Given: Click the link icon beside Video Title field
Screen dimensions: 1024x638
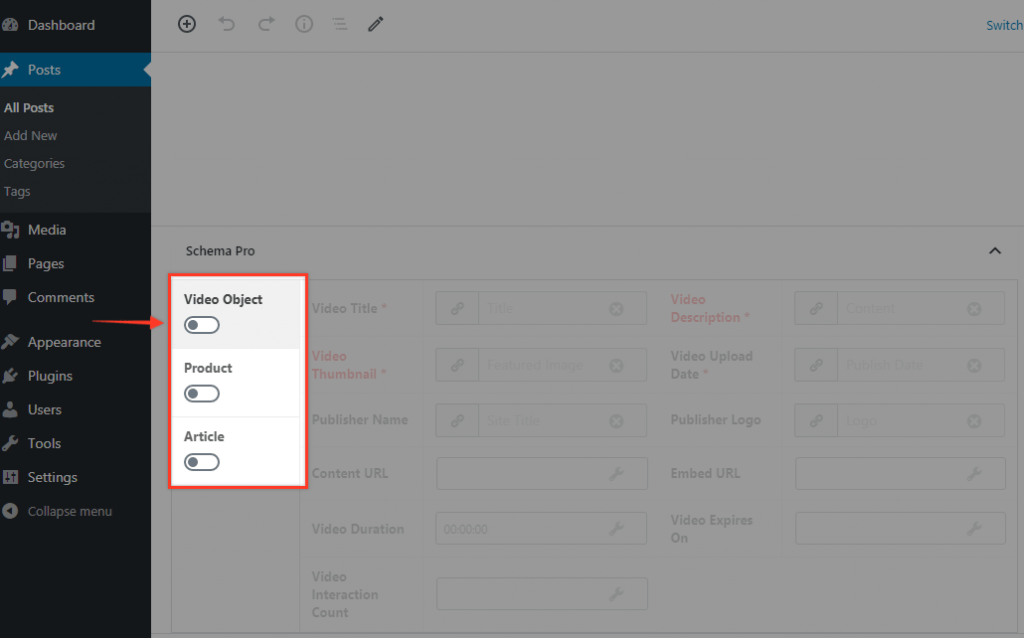Looking at the screenshot, I should coord(457,308).
